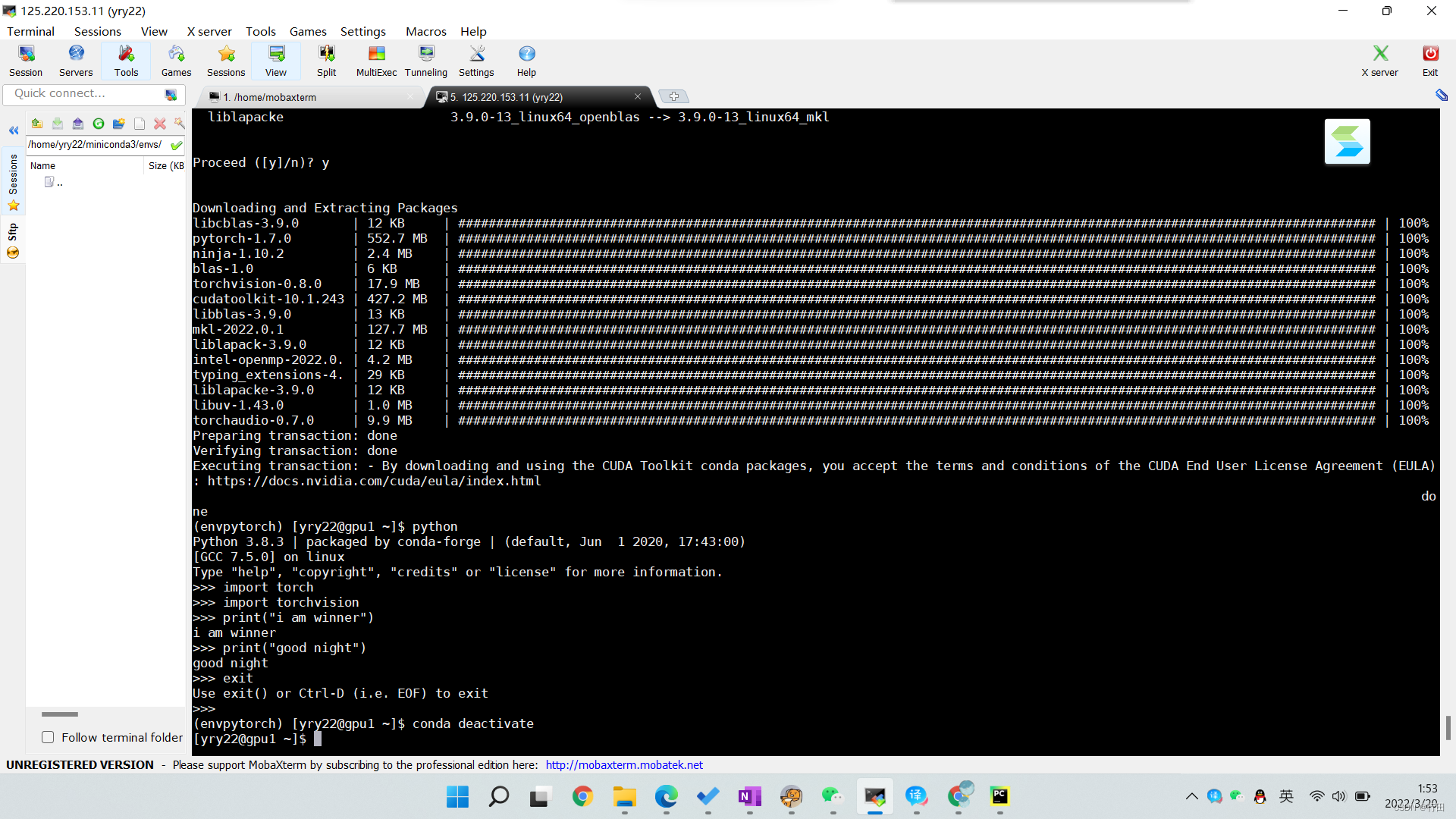Split the terminal view

[x=326, y=61]
